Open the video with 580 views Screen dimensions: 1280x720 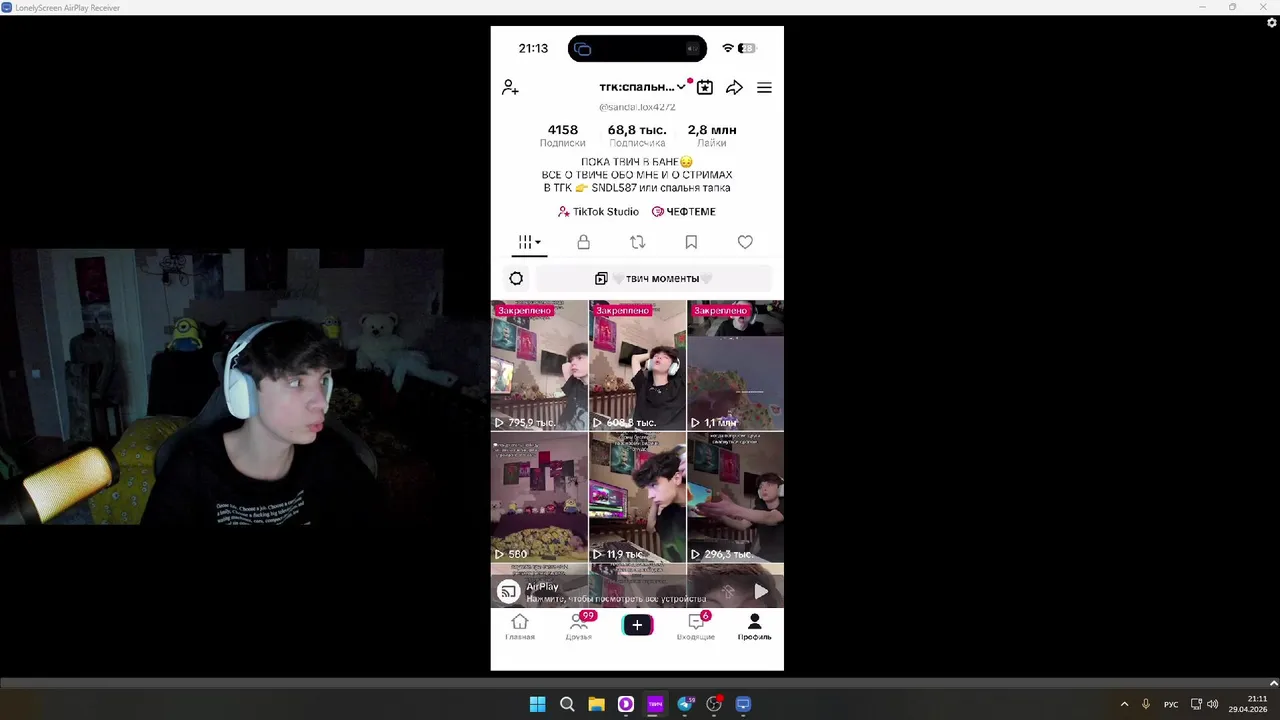539,497
